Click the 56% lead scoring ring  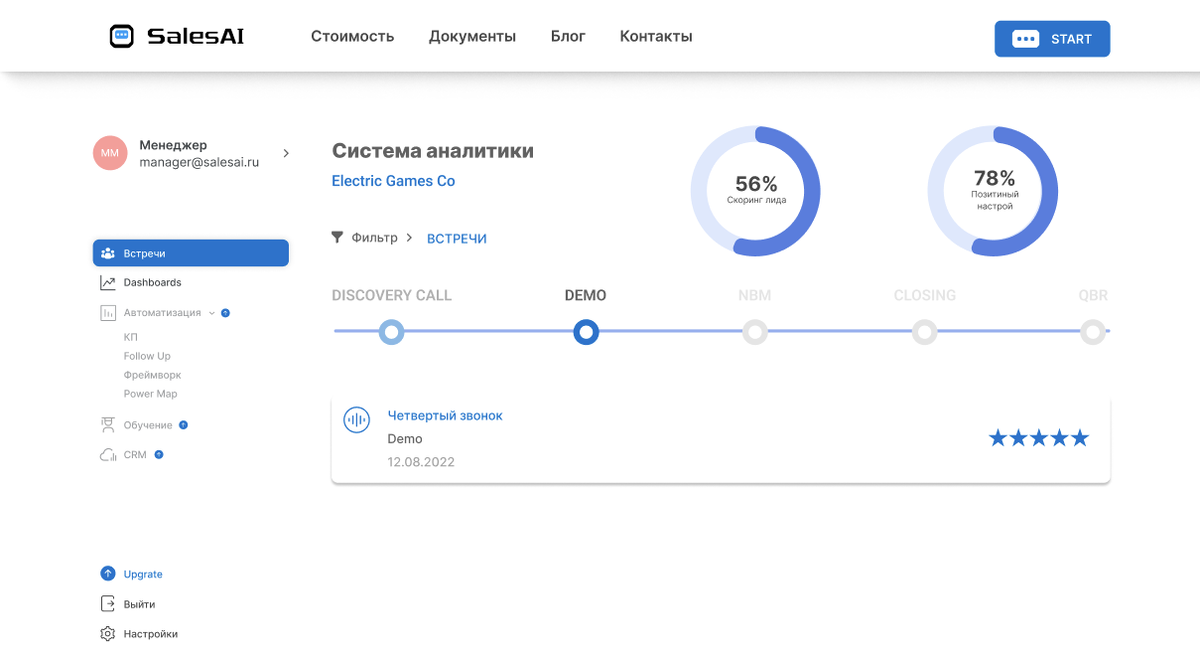[756, 191]
